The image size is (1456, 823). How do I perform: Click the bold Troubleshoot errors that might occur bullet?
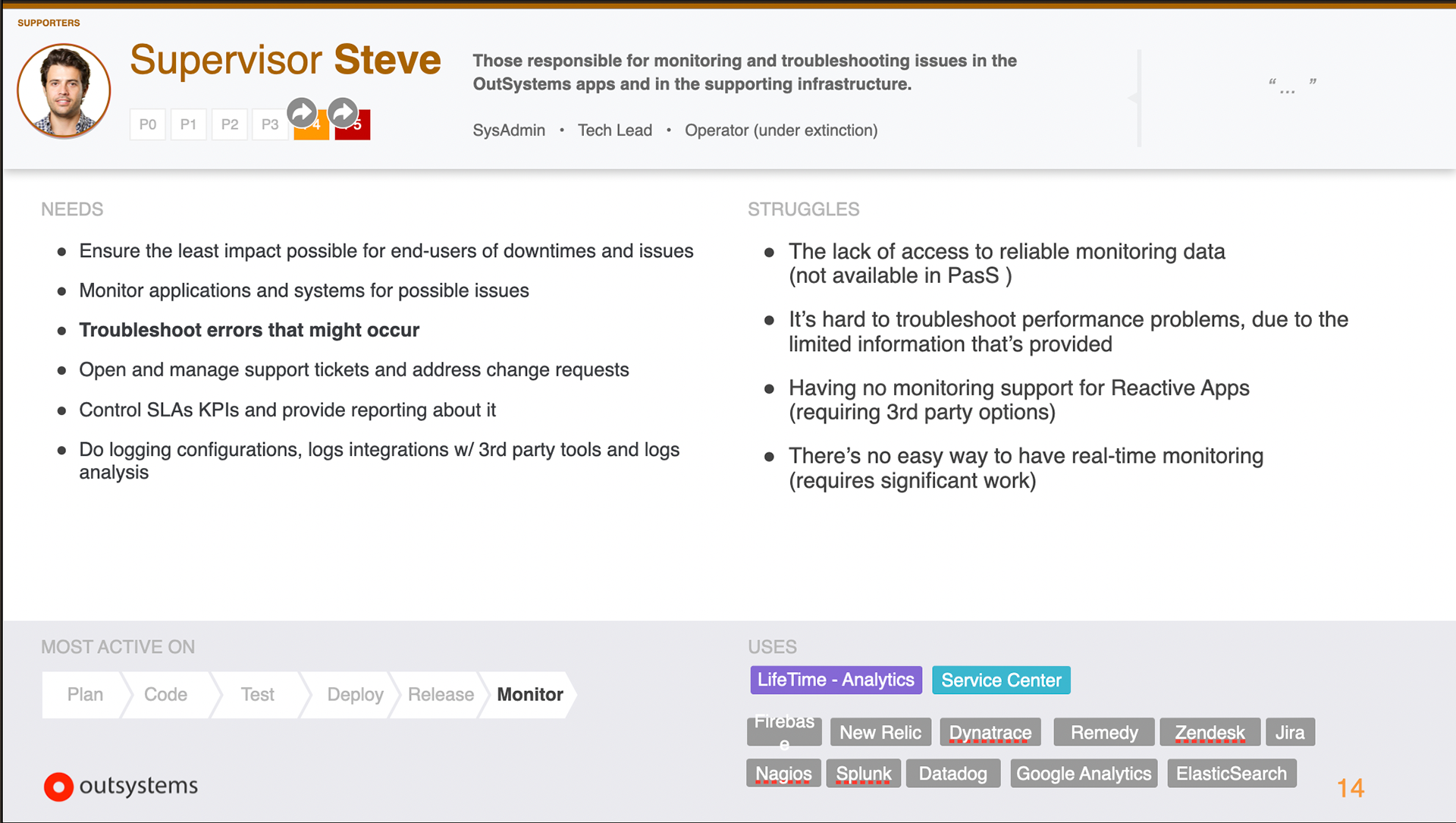pyautogui.click(x=249, y=330)
